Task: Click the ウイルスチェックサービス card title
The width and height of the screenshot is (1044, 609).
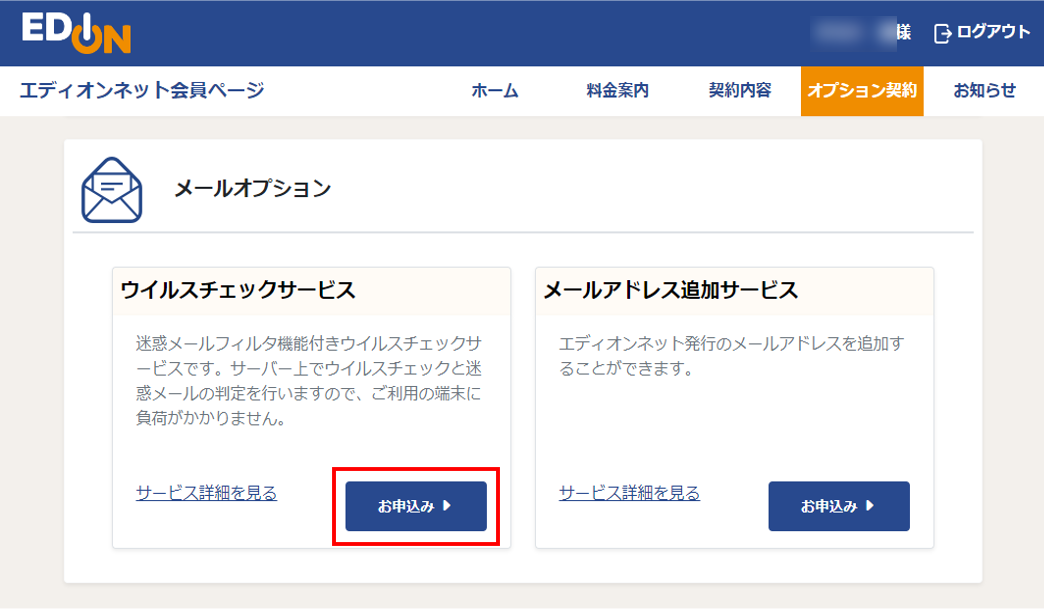Action: pos(238,290)
